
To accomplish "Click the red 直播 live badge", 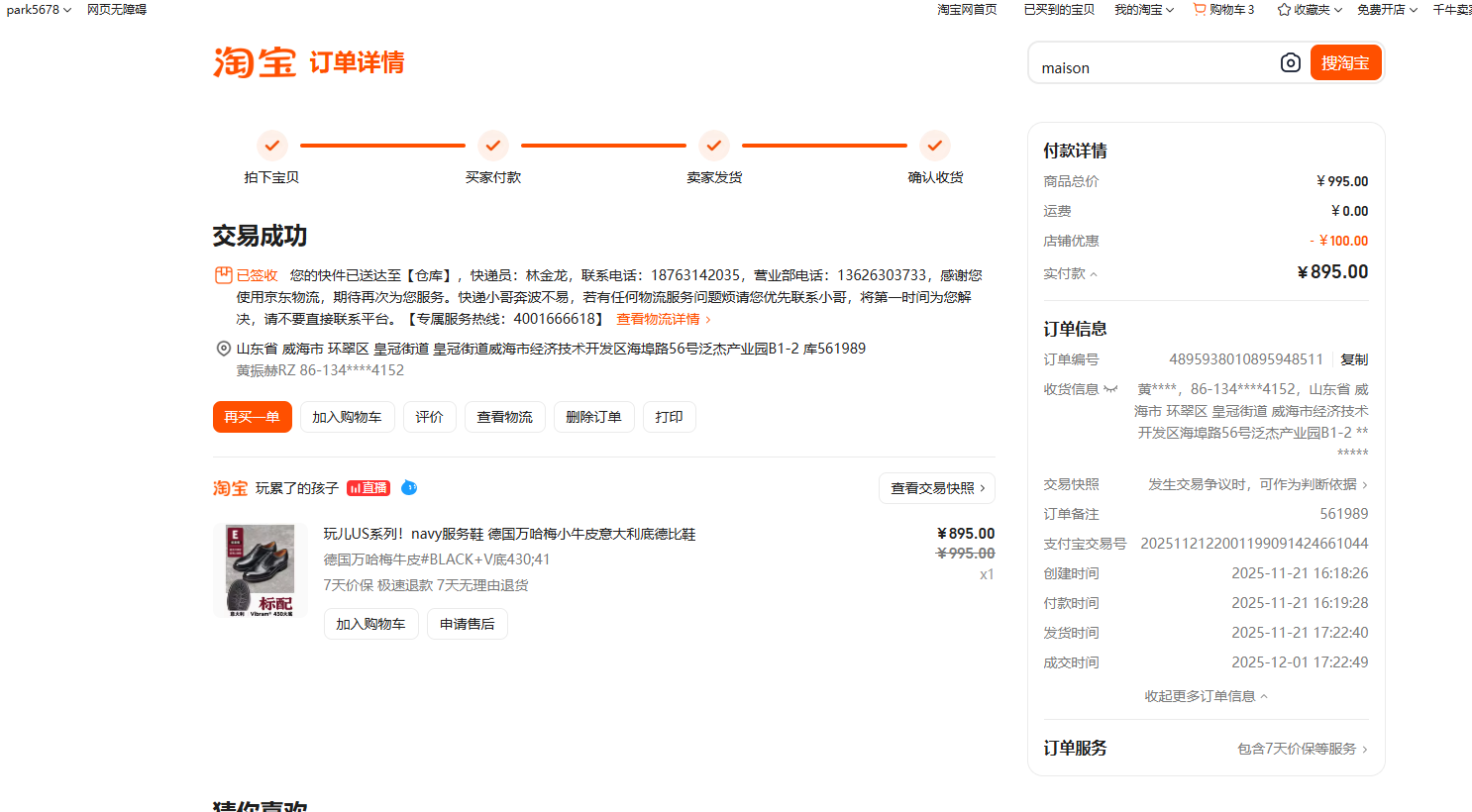I will [368, 488].
